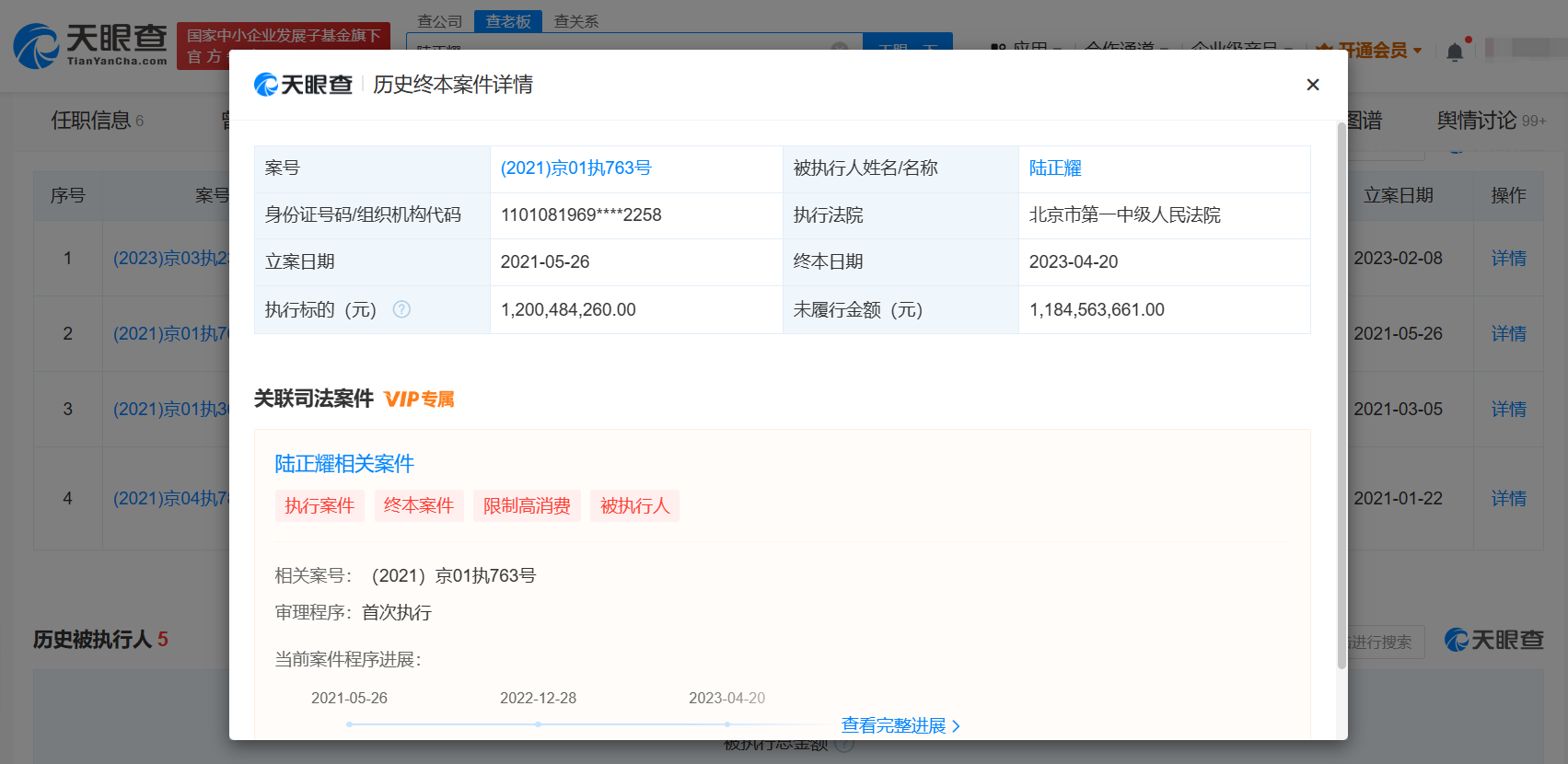Switch to the 查公司 search tab
The width and height of the screenshot is (1568, 764).
pos(439,21)
